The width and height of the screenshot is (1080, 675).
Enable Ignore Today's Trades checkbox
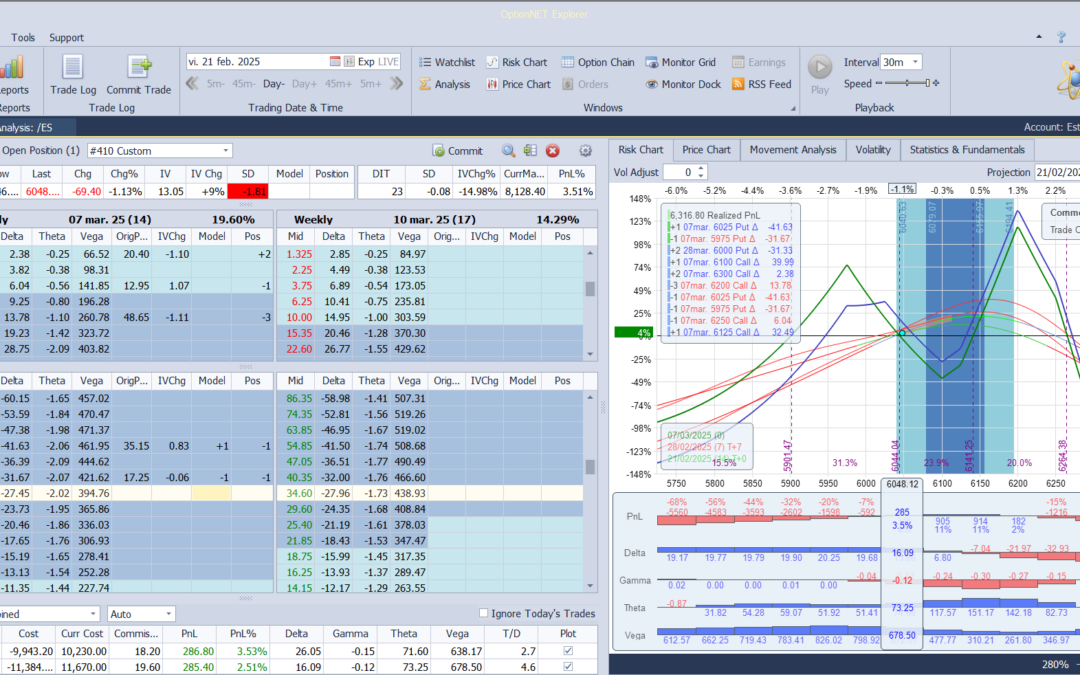pos(485,614)
